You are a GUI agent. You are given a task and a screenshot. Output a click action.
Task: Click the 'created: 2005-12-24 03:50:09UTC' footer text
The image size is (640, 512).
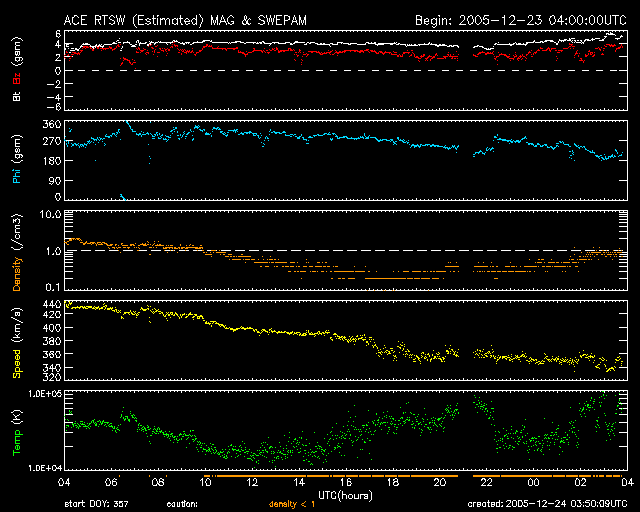[547, 504]
